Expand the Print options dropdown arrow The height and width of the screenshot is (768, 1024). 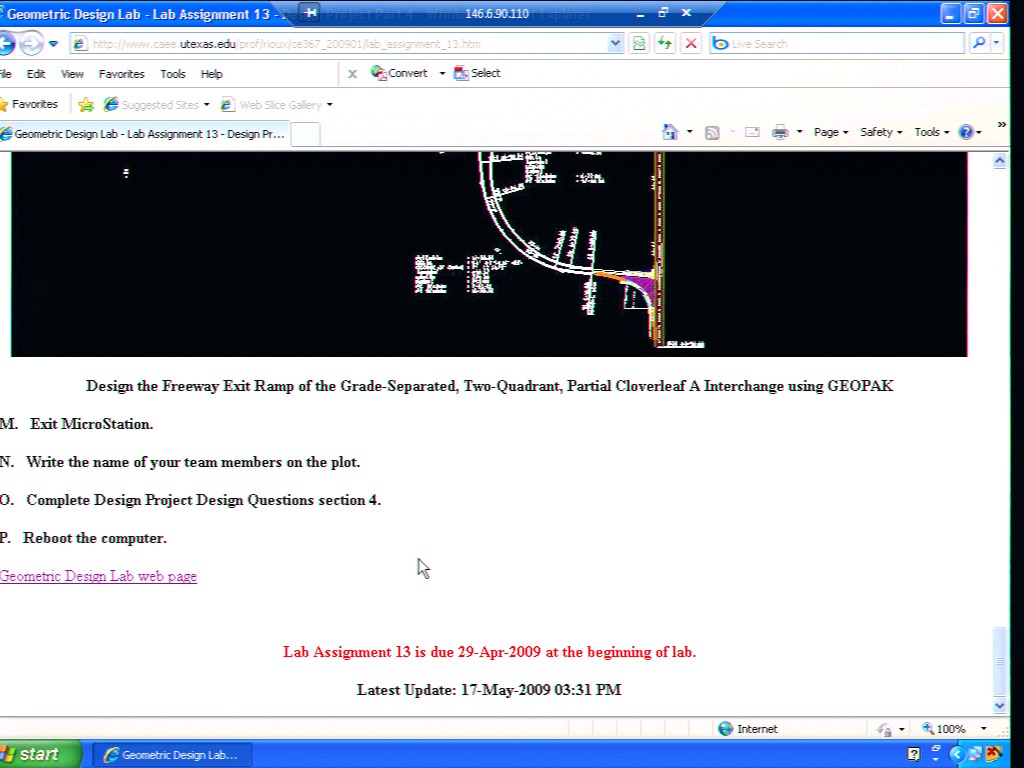tap(799, 132)
